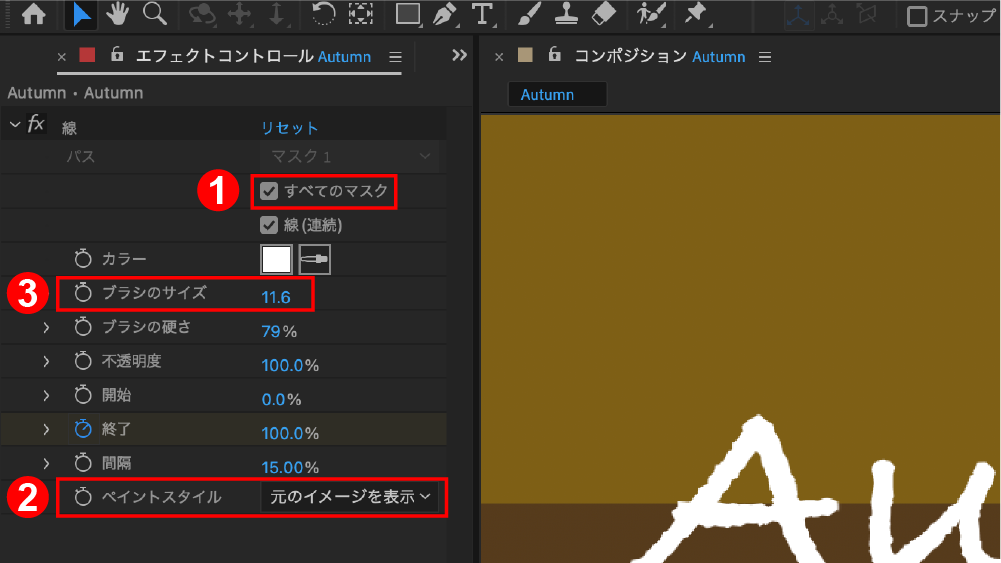
Task: Expand 不透明度 property
Action: (x=46, y=361)
